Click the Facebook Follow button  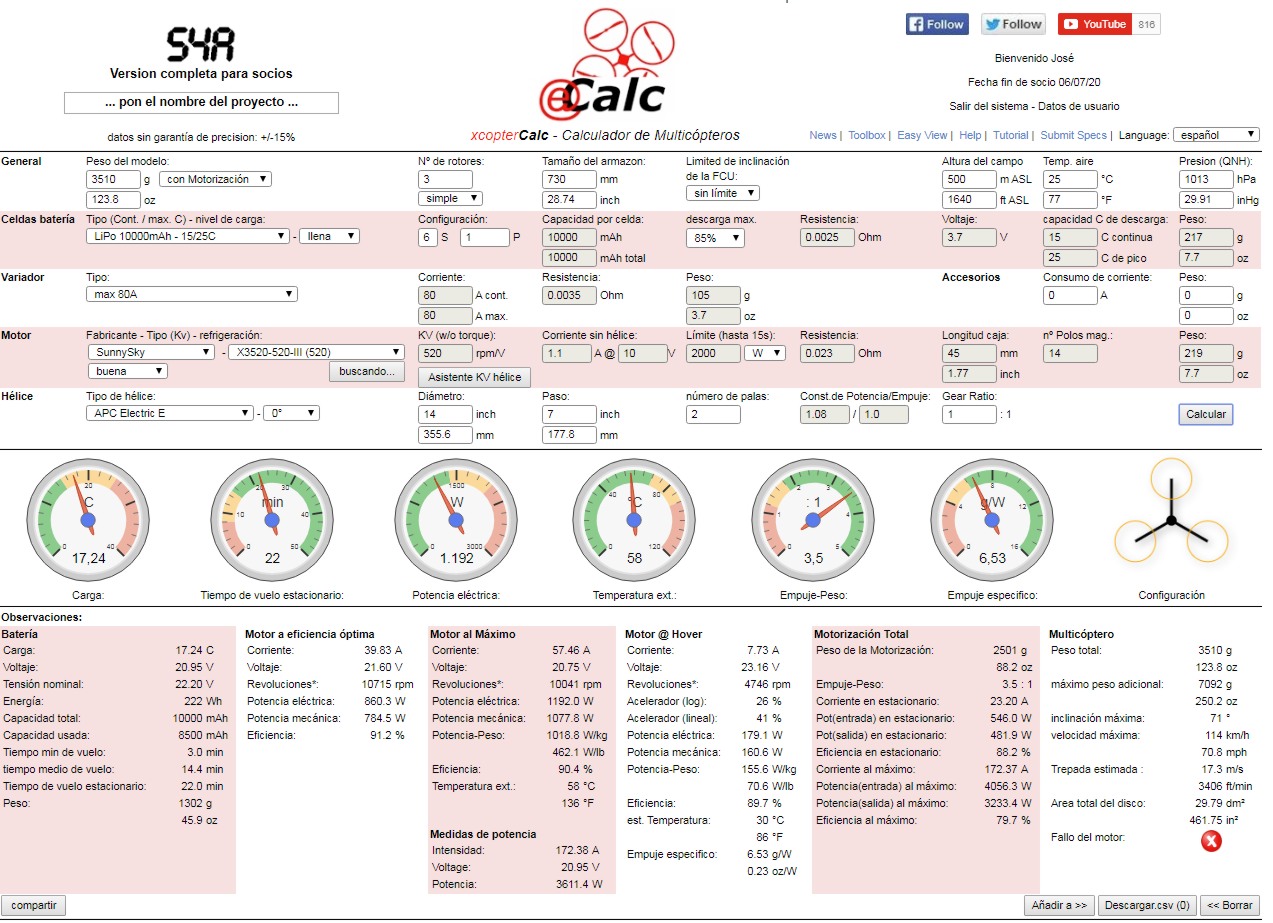pos(936,24)
